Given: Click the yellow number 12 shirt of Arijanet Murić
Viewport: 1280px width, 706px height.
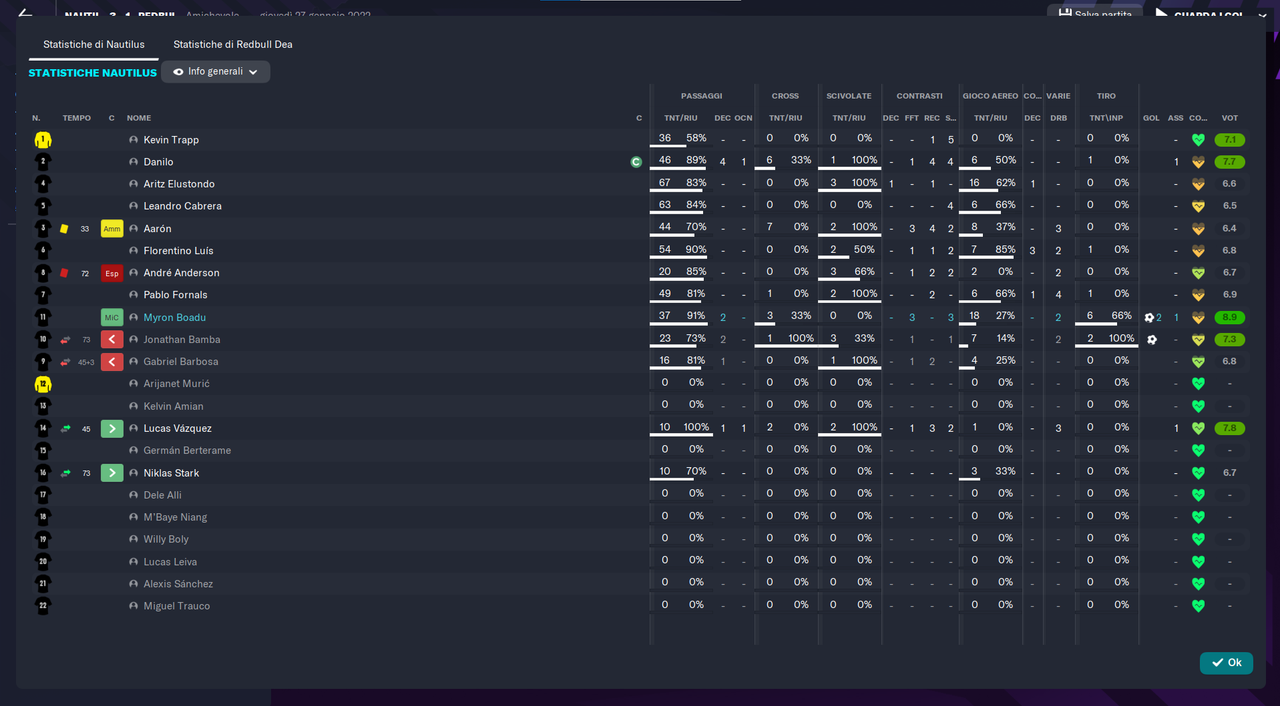Looking at the screenshot, I should tap(43, 384).
